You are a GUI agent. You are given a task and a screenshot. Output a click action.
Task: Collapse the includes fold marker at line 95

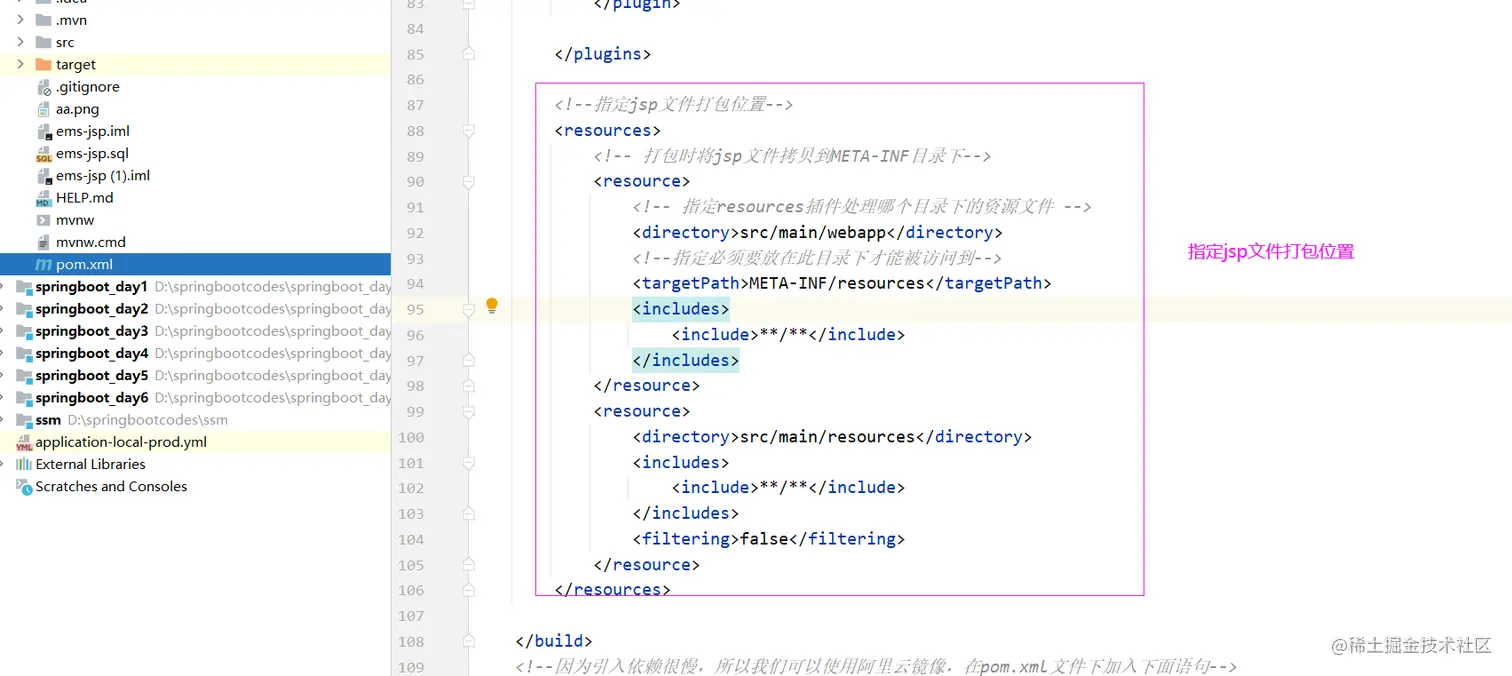467,310
